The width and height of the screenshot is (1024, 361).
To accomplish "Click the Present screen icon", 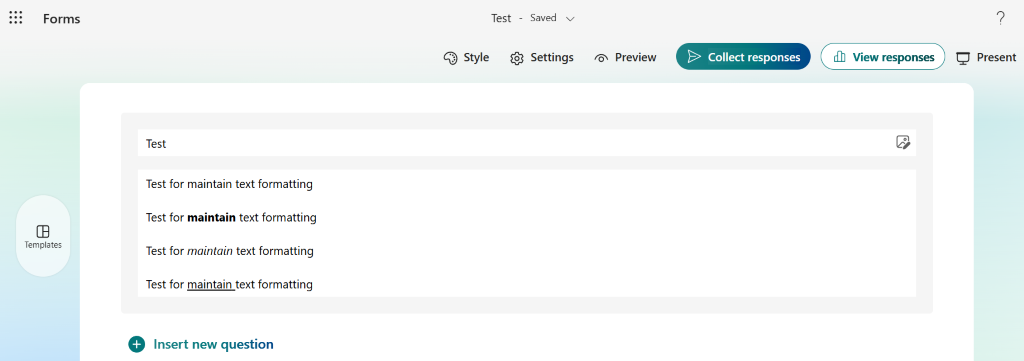I will tap(963, 58).
